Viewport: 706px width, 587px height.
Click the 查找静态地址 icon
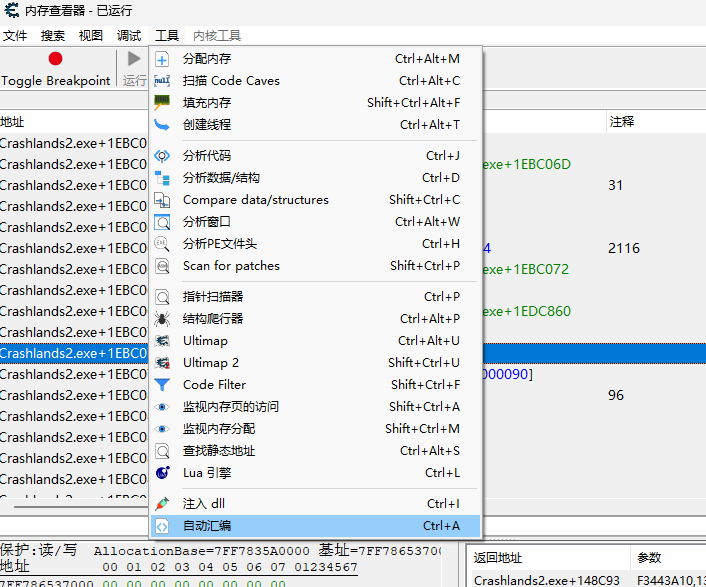(x=162, y=451)
